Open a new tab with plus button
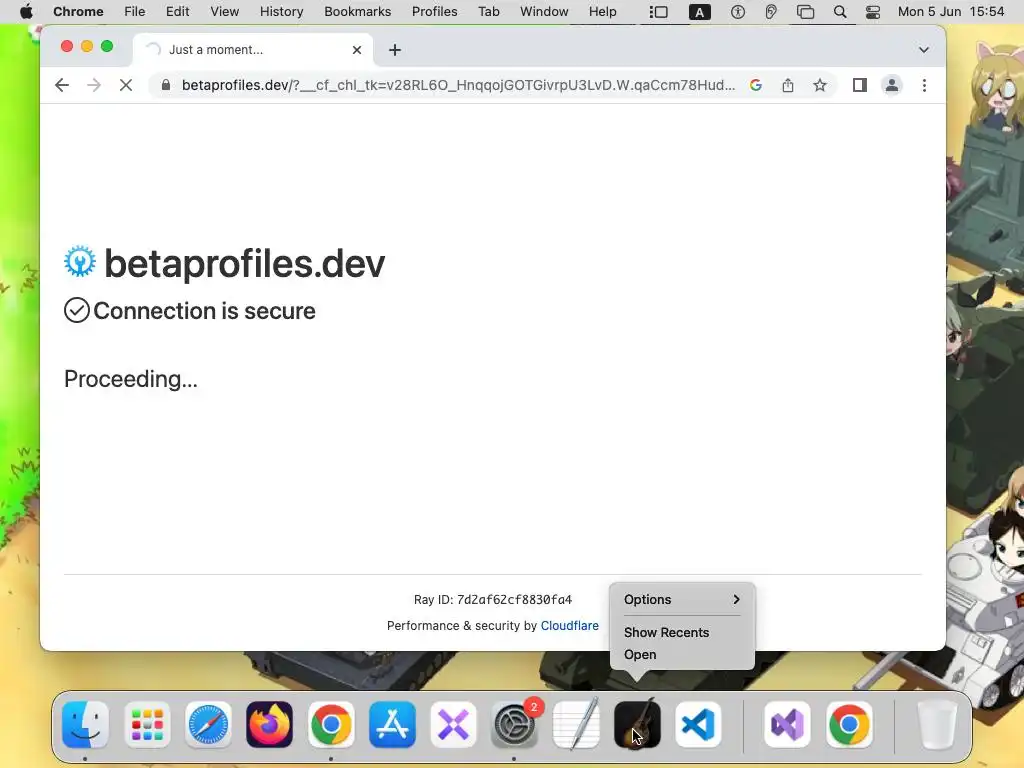The width and height of the screenshot is (1024, 768). 394,50
